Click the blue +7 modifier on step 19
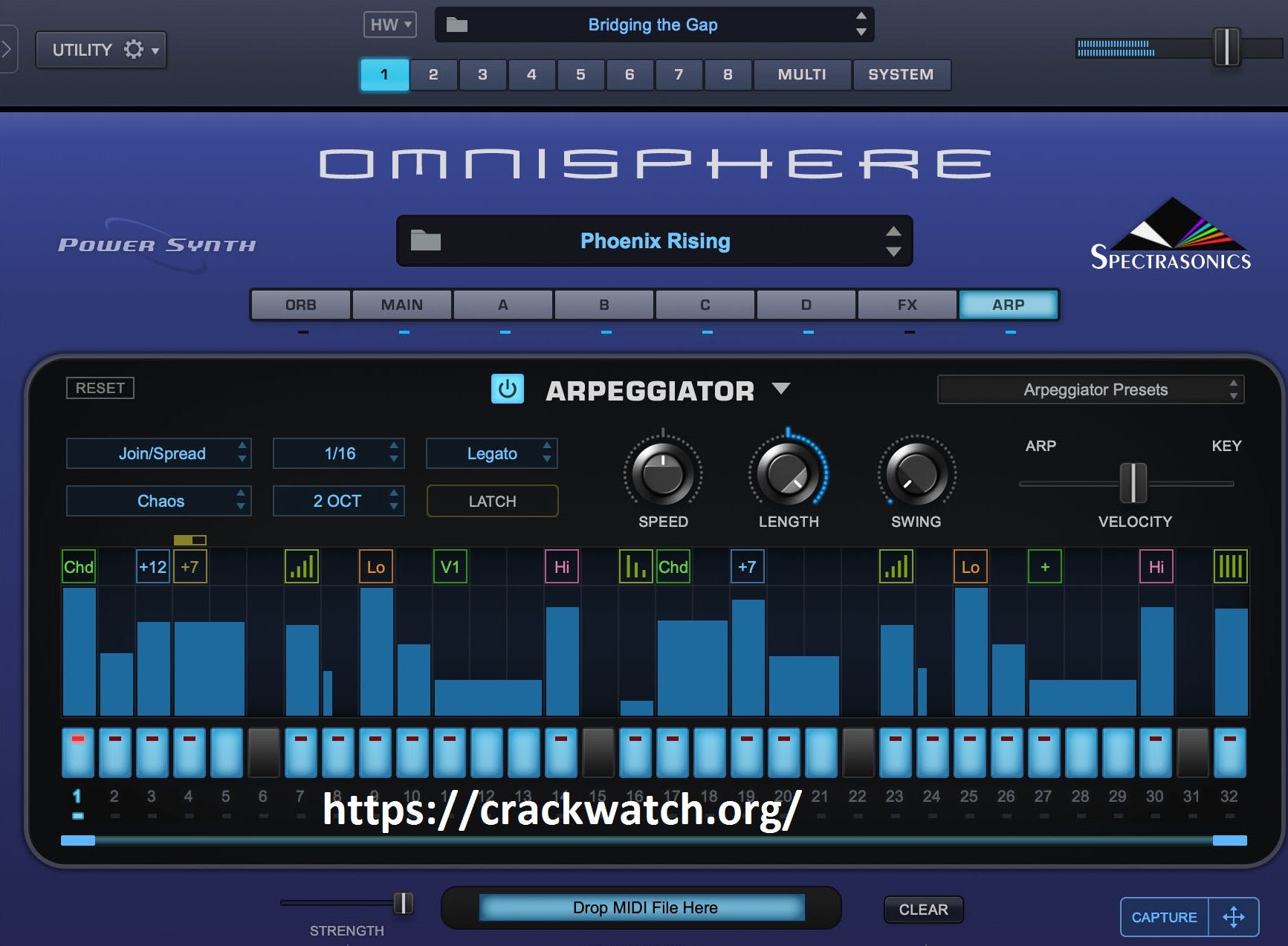Image resolution: width=1288 pixels, height=946 pixels. [x=748, y=567]
